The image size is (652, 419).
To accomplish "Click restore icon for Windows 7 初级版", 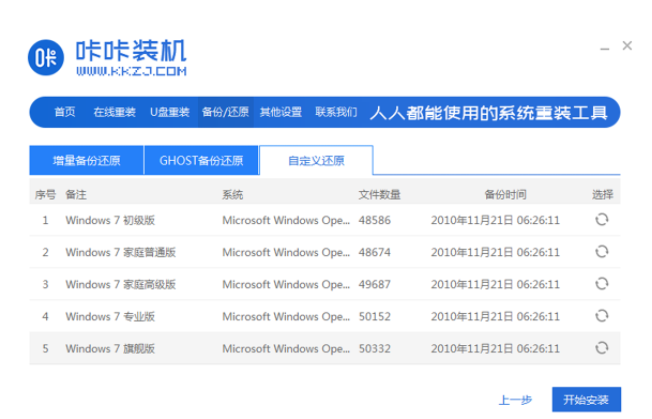I will click(x=601, y=219).
